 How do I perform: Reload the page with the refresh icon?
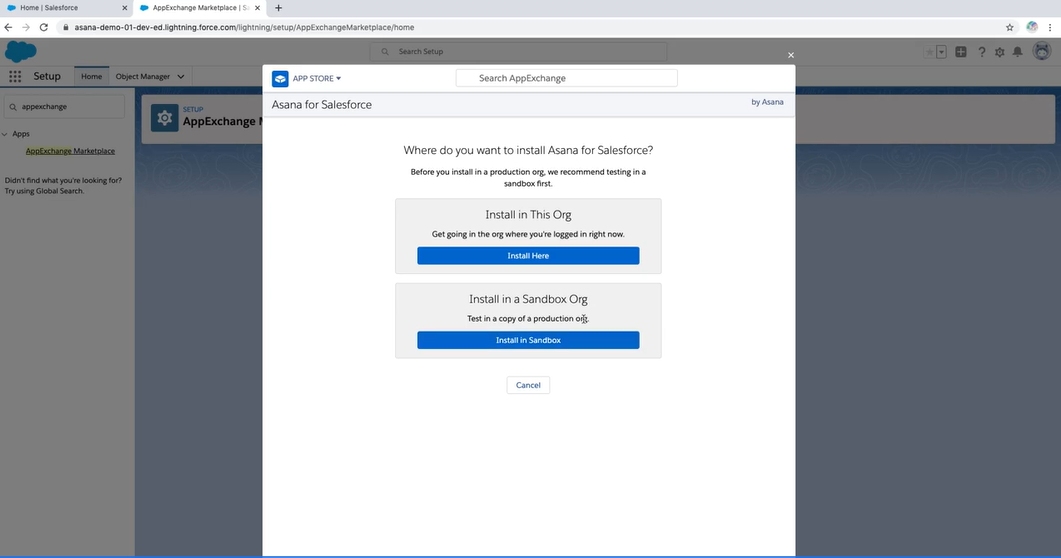pyautogui.click(x=44, y=28)
